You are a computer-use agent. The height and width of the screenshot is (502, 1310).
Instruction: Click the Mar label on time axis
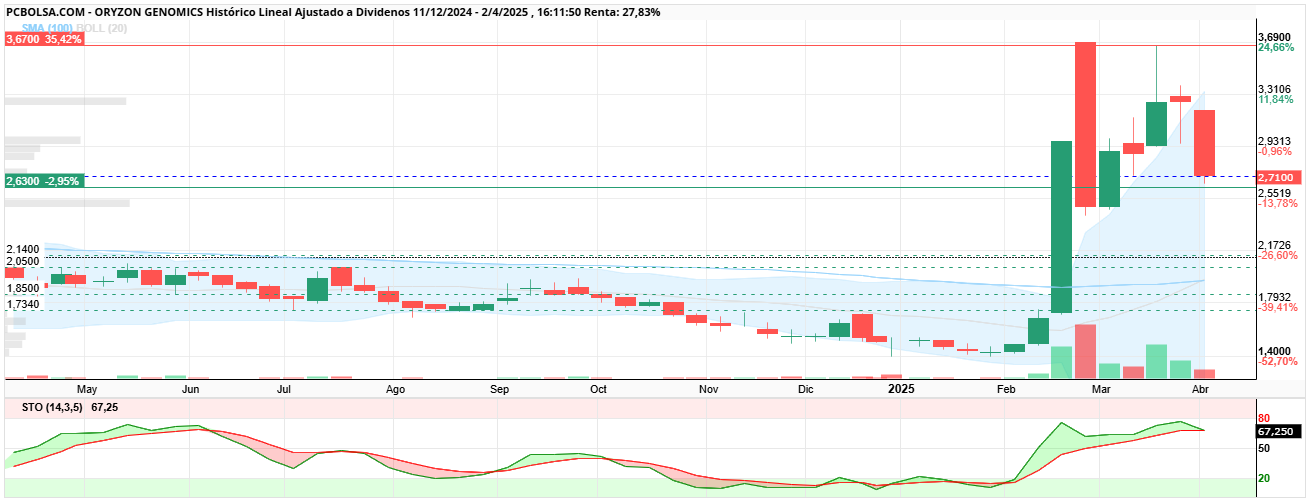tap(1102, 388)
